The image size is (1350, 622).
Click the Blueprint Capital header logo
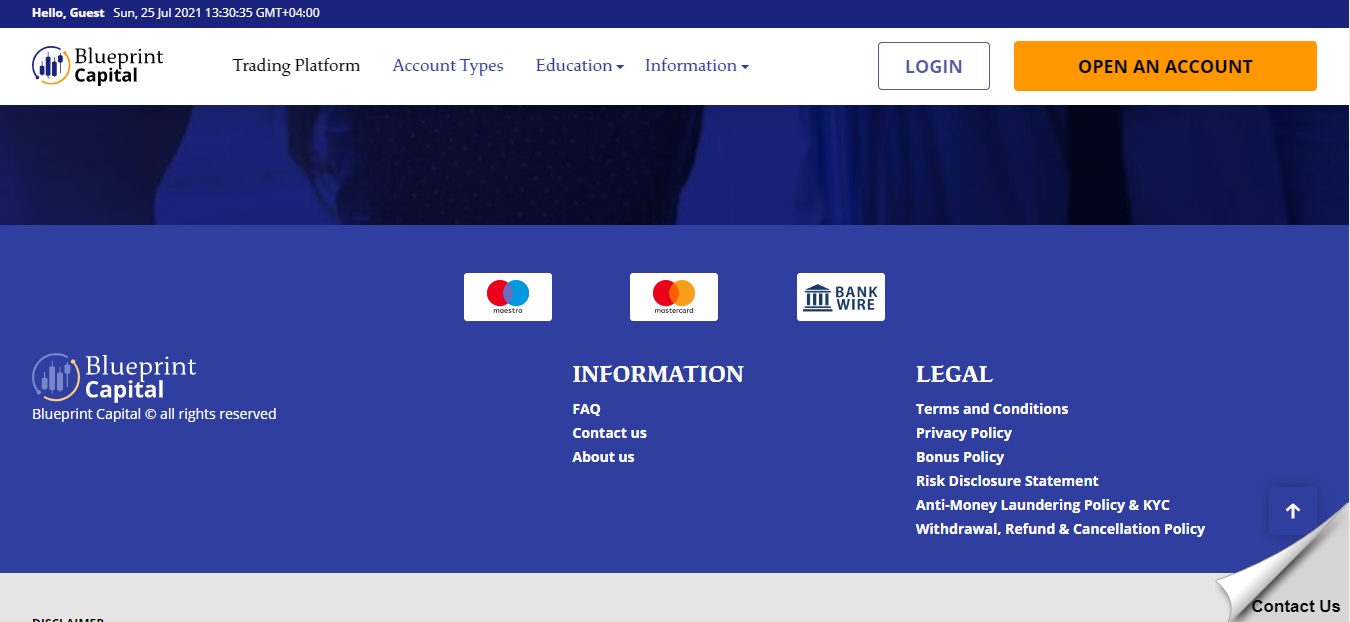(x=97, y=65)
